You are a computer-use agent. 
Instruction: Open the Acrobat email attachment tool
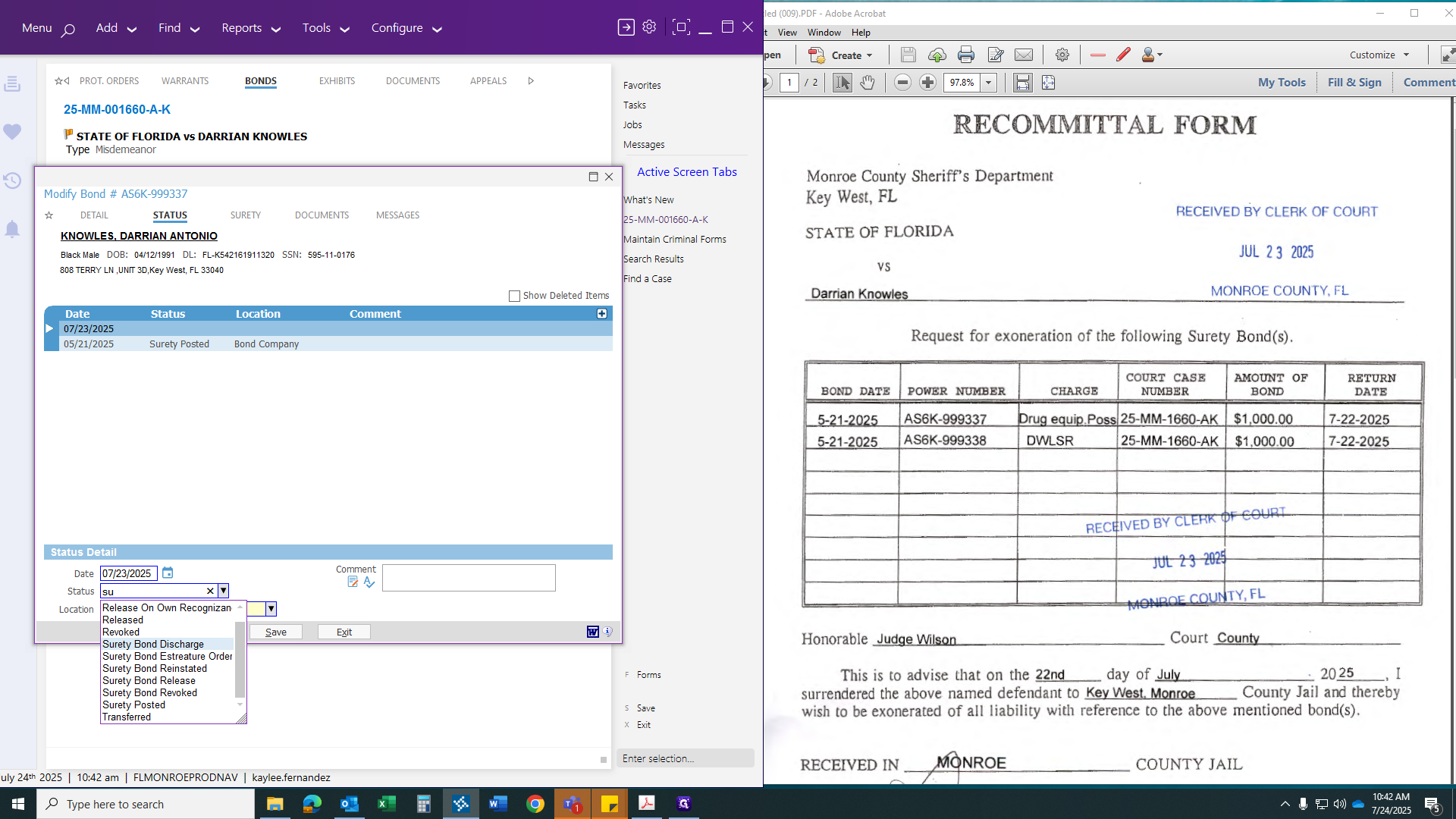1025,55
